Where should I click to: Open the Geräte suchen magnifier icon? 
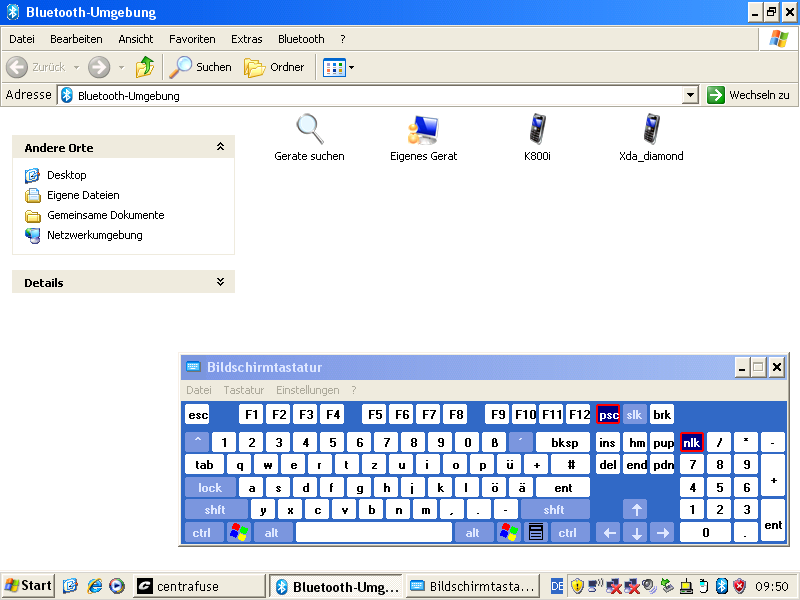pos(309,130)
